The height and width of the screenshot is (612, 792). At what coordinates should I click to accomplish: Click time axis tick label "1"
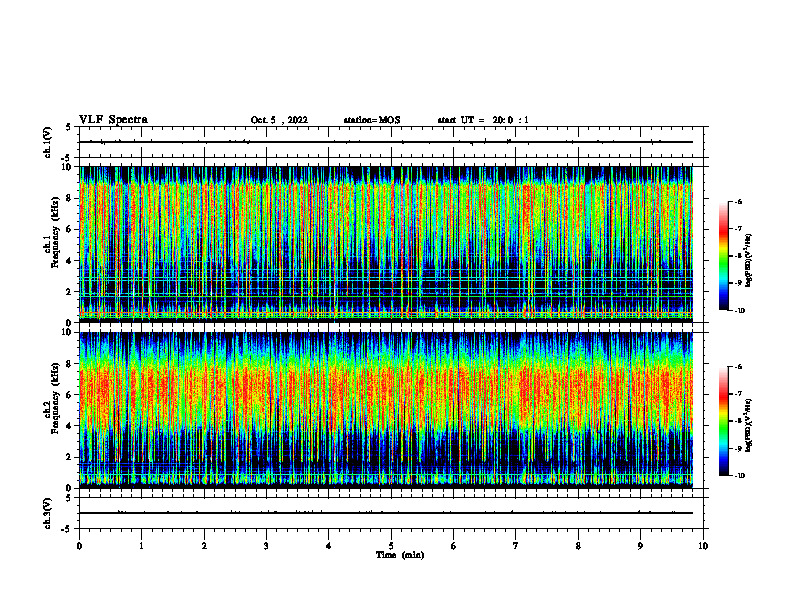coord(141,546)
